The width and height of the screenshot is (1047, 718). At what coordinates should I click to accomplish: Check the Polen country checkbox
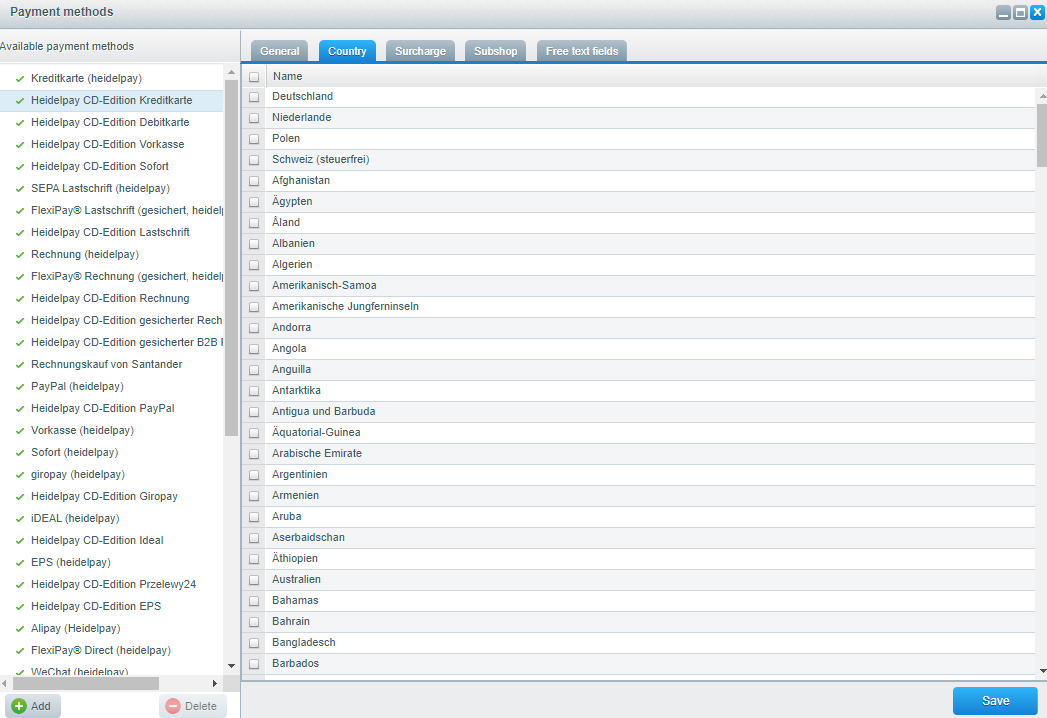[254, 139]
